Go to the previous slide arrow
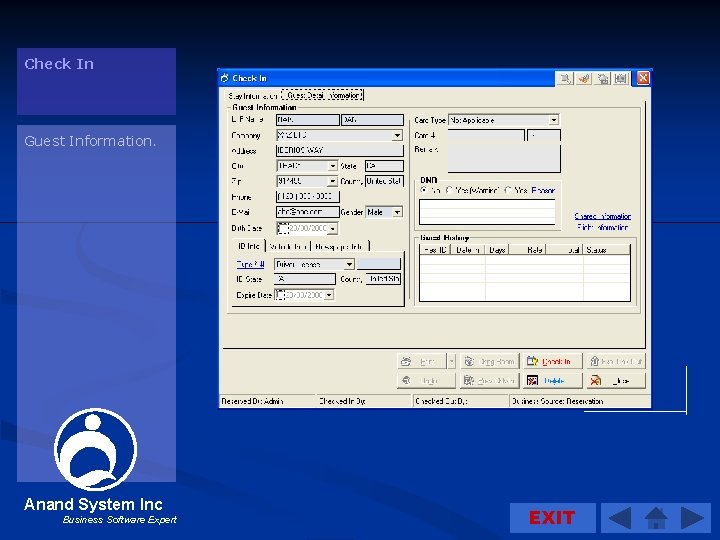The height and width of the screenshot is (540, 720). tap(620, 518)
